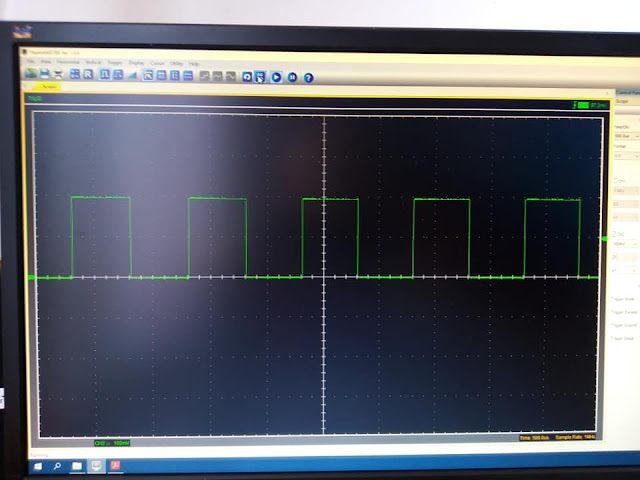Open the Trigger menu
The width and height of the screenshot is (640, 480).
(115, 62)
